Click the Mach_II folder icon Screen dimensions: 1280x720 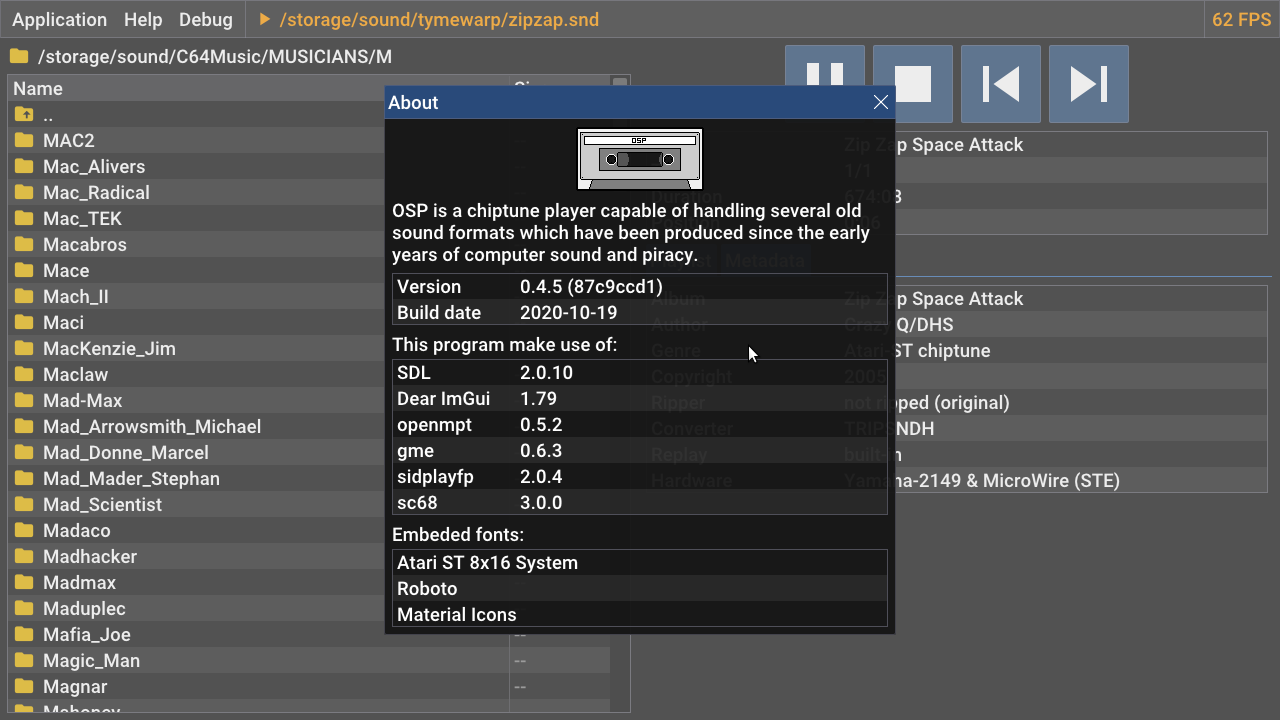[24, 297]
